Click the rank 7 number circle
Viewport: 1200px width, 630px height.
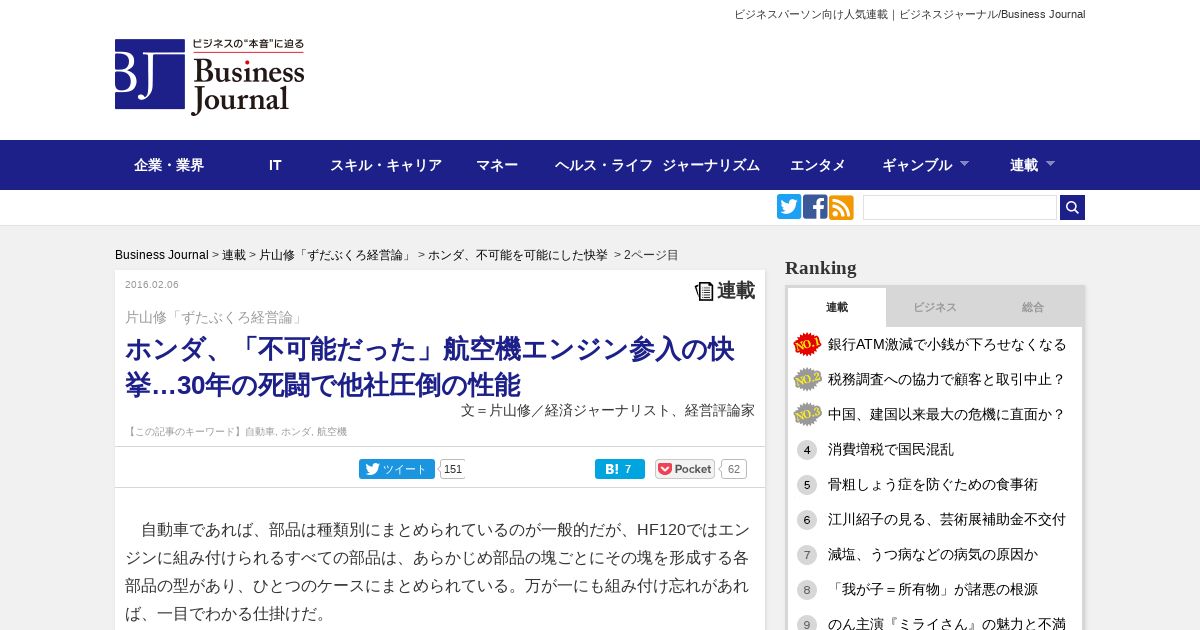click(x=807, y=555)
